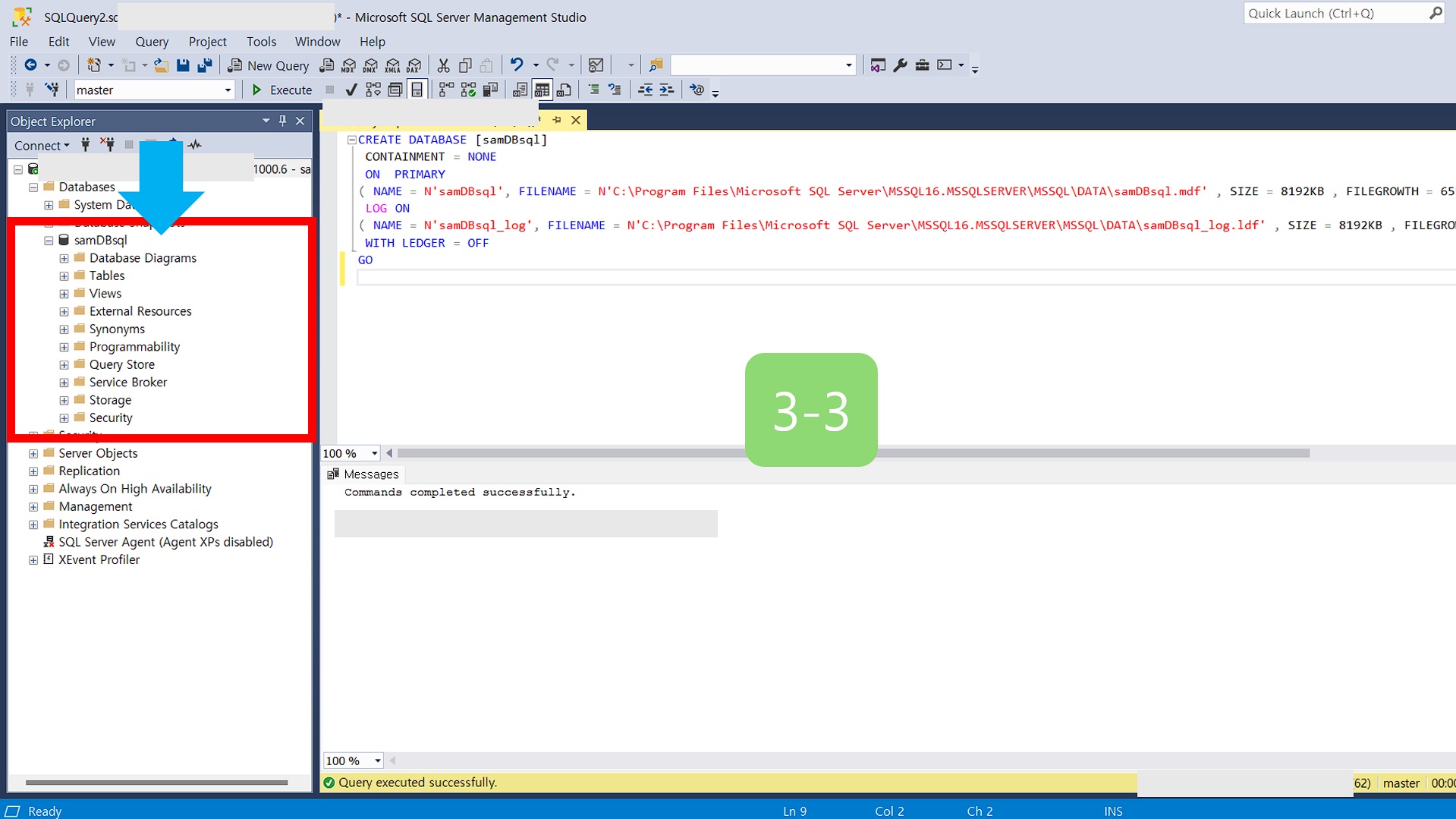The image size is (1456, 819).
Task: Open the Window menu
Action: click(x=317, y=42)
